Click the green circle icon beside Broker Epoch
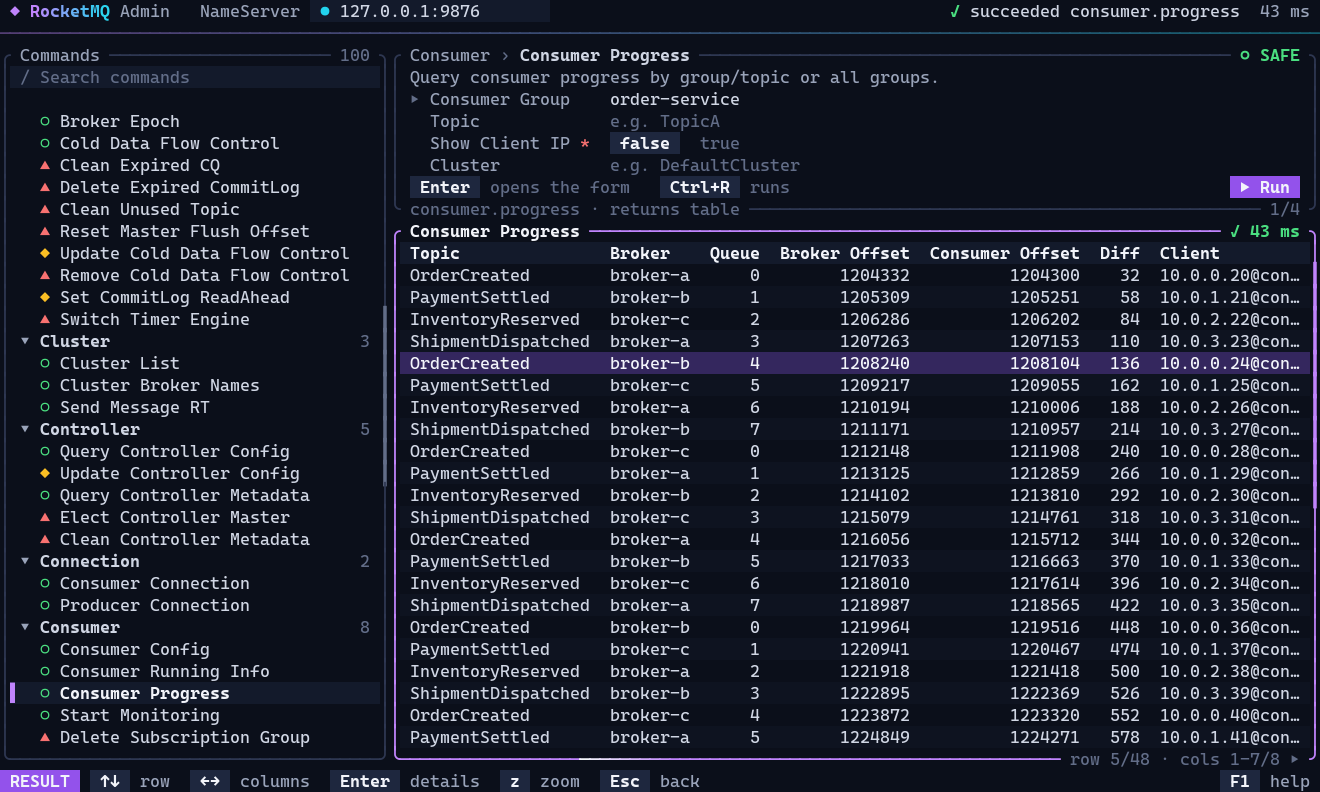 click(45, 122)
